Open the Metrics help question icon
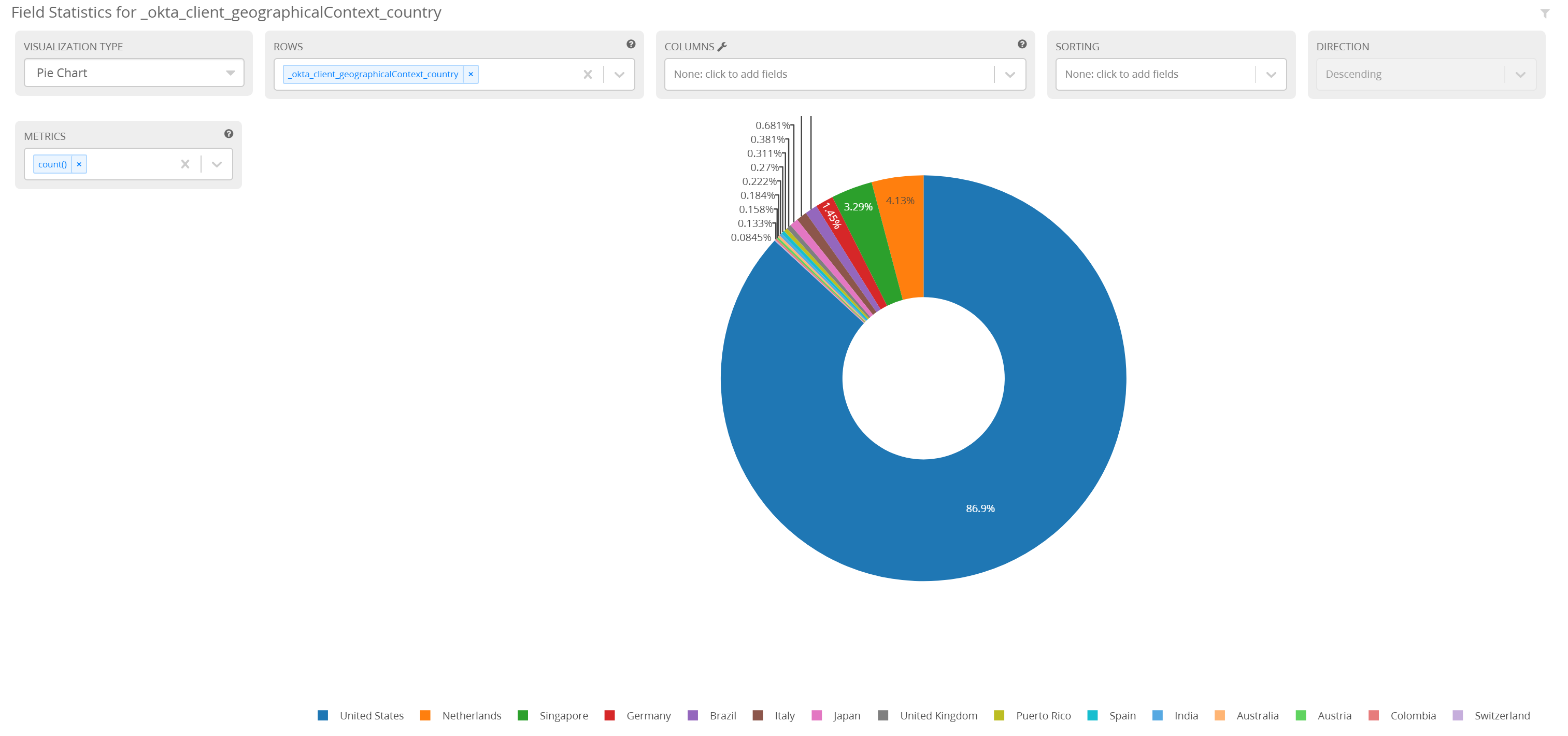 tap(229, 133)
